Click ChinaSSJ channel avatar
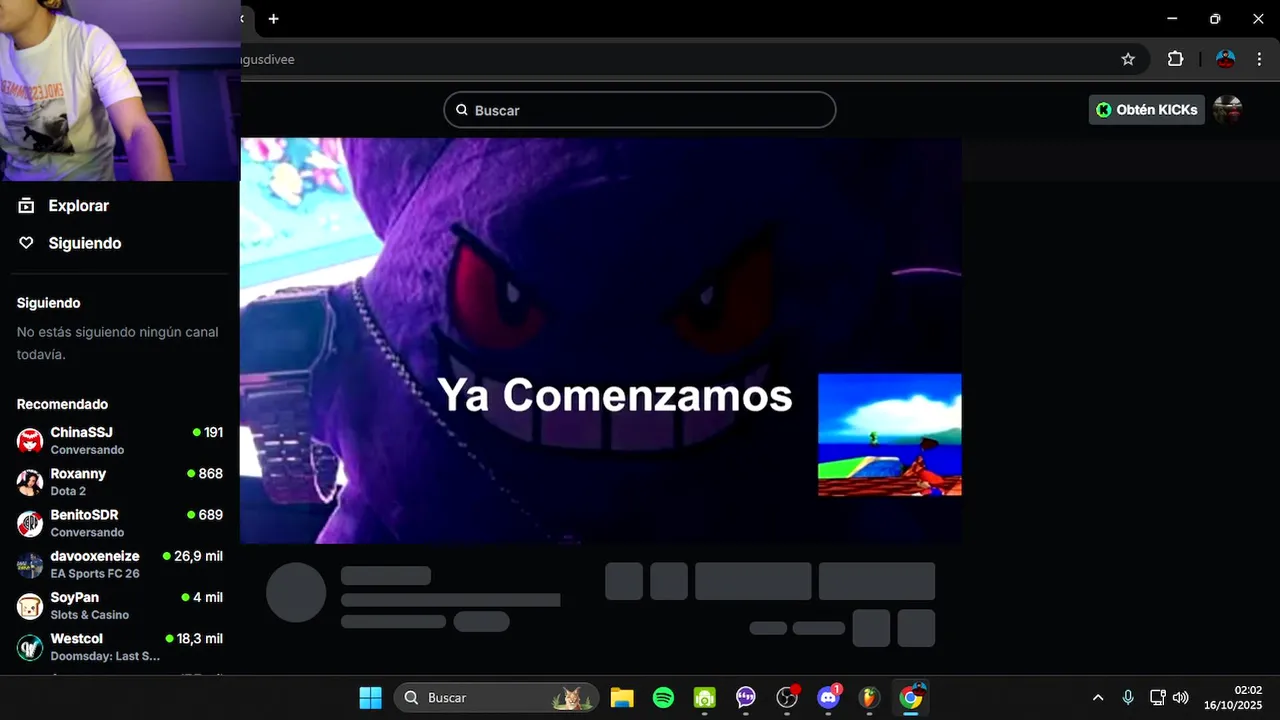 (30, 441)
